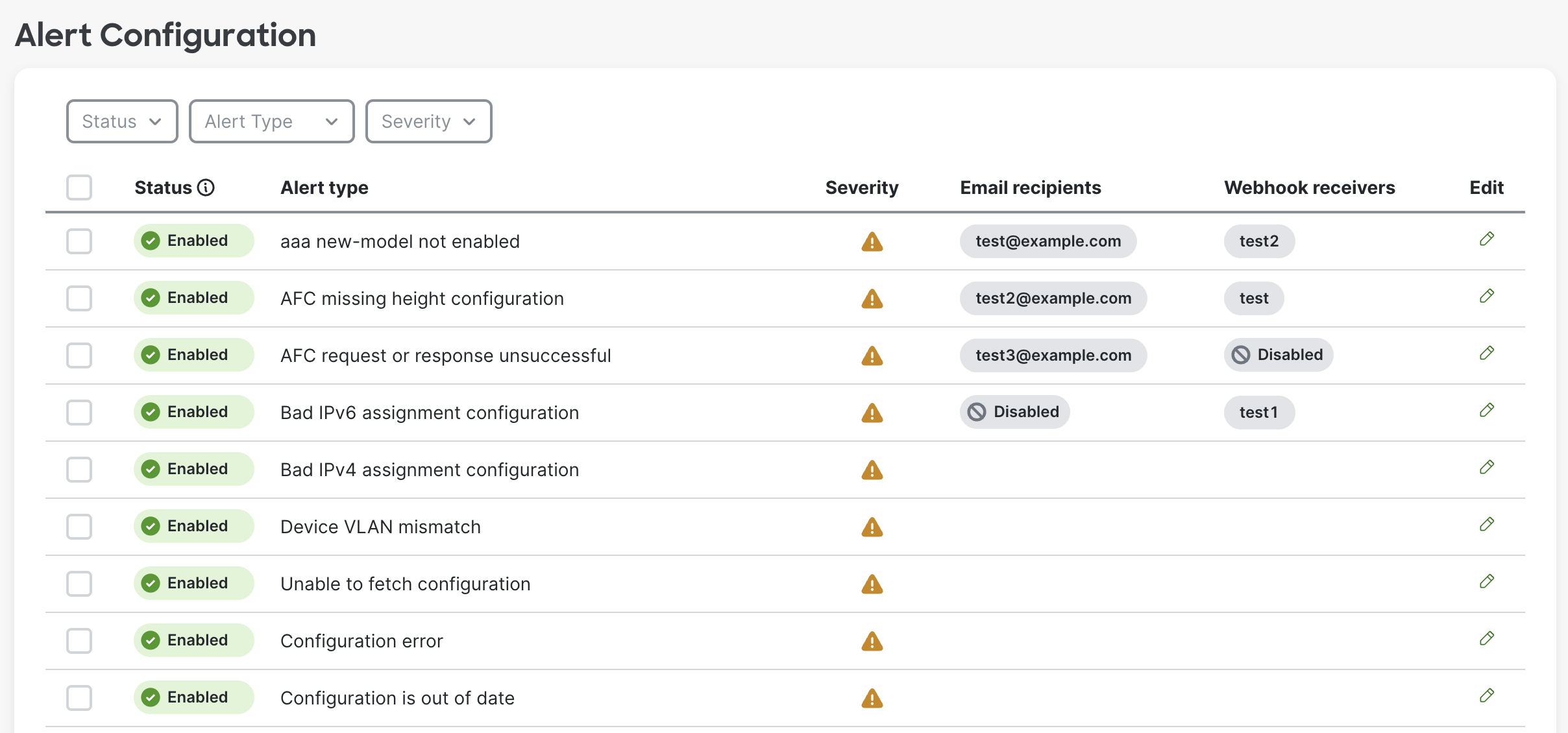Screen dimensions: 1568x733
Task: Open the Status filter dropdown
Action: coord(121,121)
